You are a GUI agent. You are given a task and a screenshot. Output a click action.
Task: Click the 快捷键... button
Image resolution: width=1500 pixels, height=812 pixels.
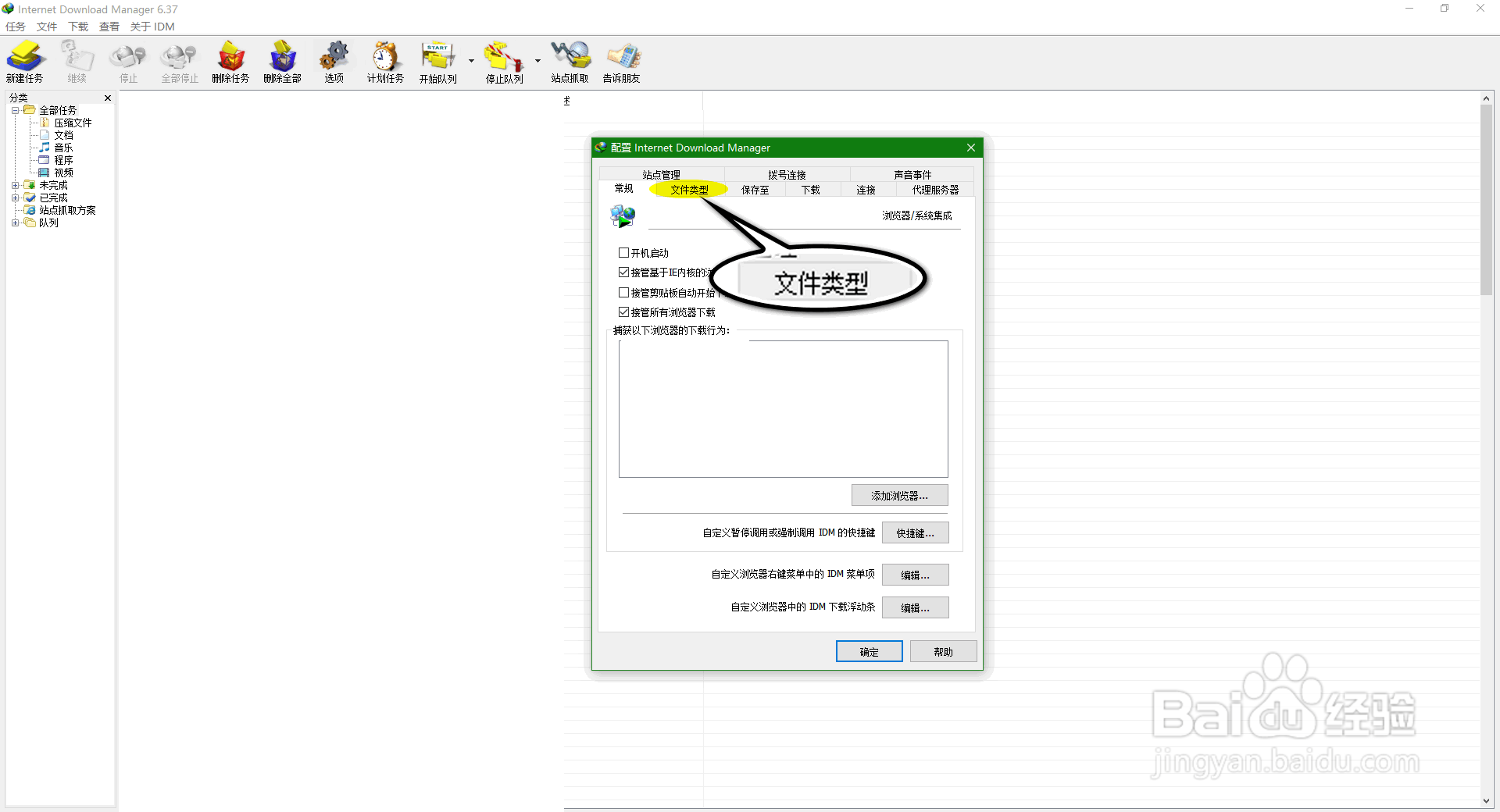coord(915,532)
